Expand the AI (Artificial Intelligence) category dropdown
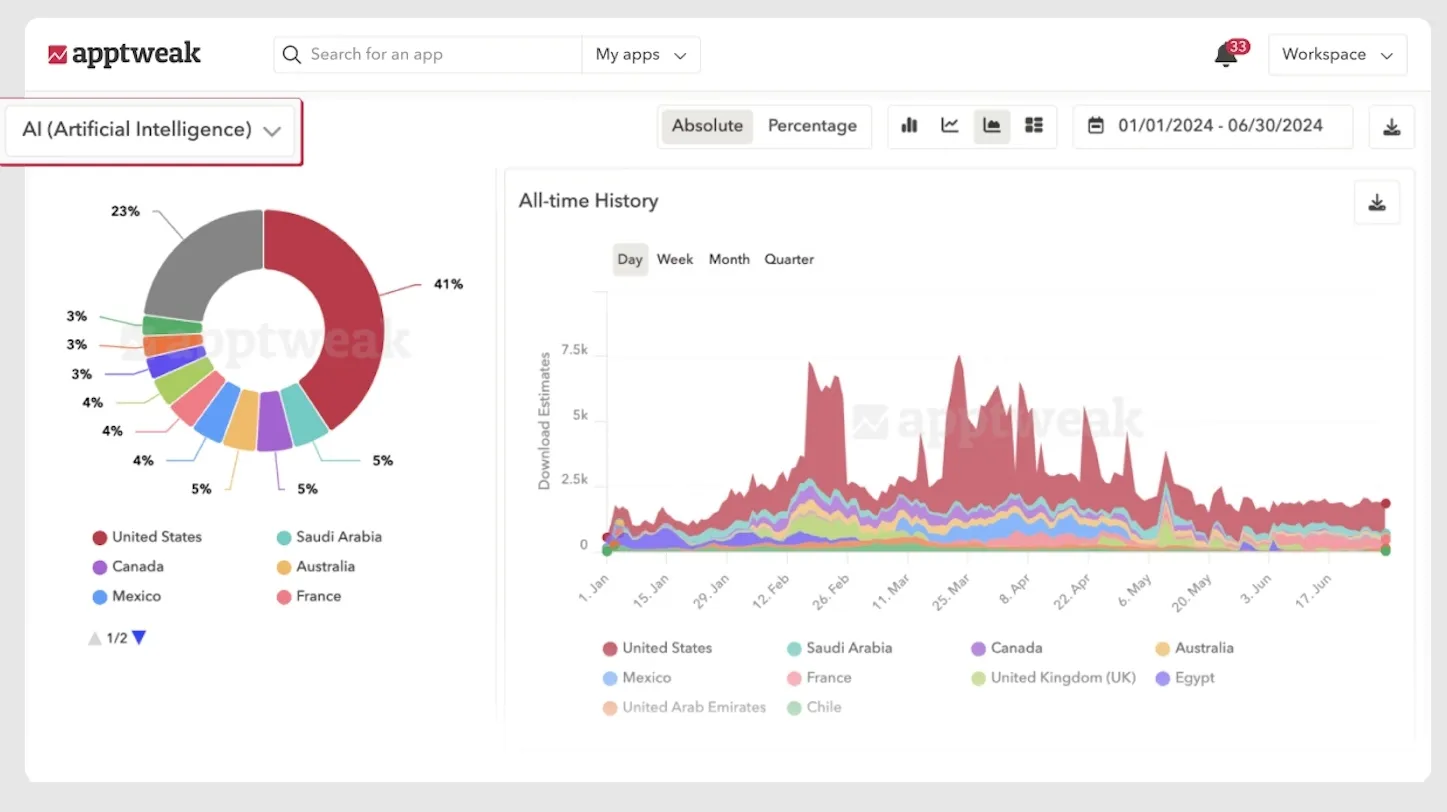 (x=151, y=130)
